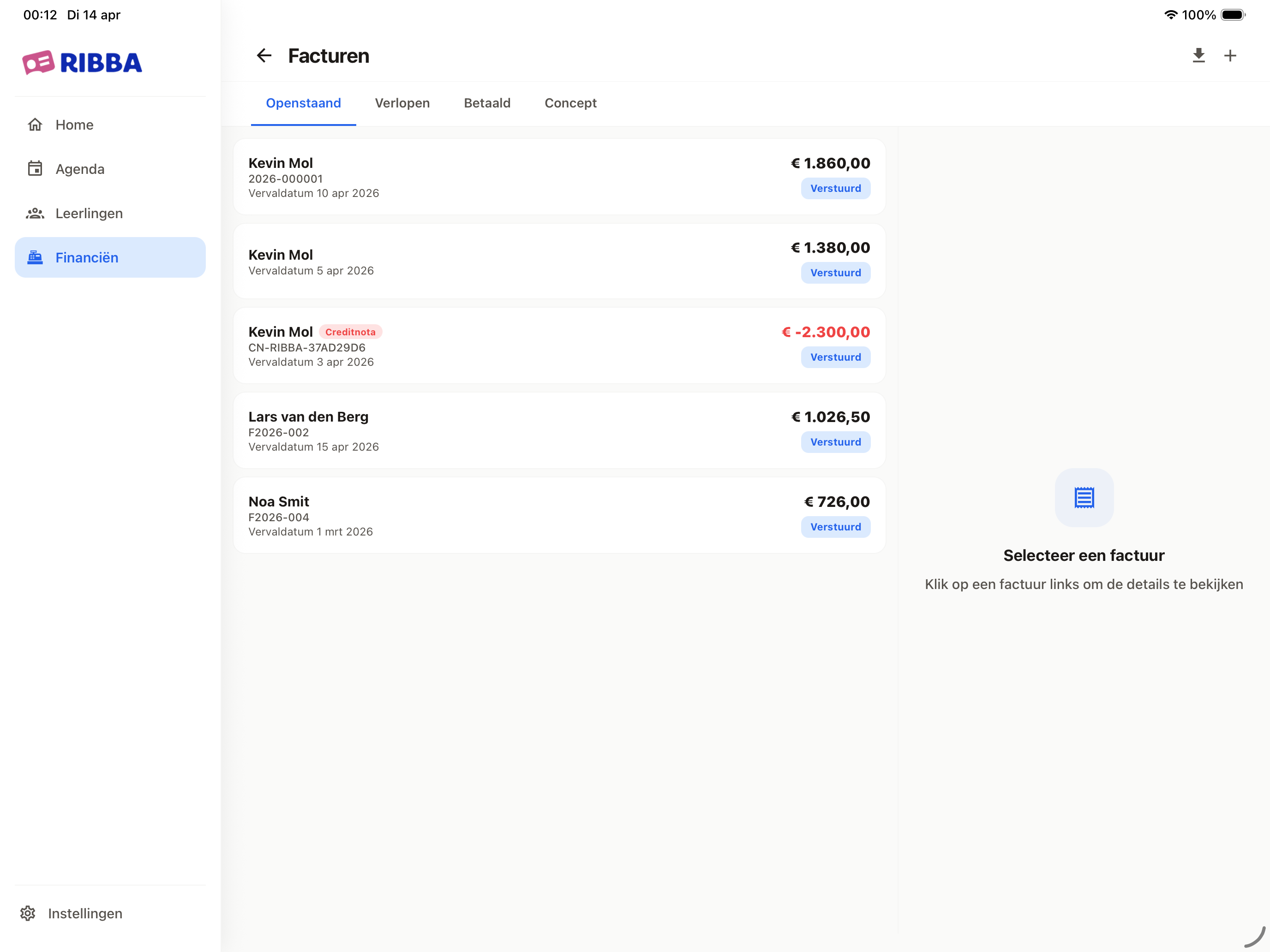Go to Leerlingen in the sidebar
The height and width of the screenshot is (952, 1270).
110,214
